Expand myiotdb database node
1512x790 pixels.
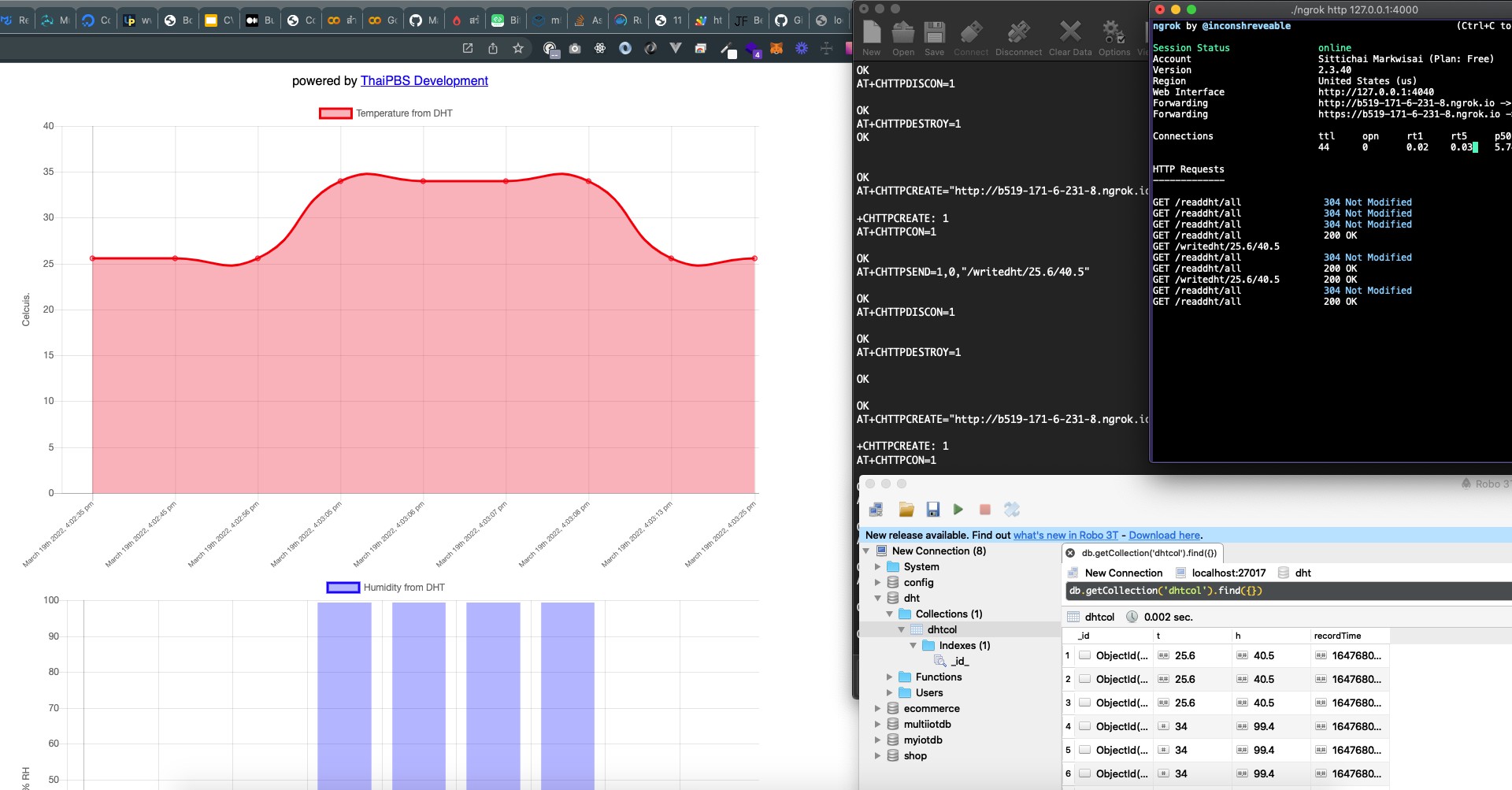(x=878, y=740)
